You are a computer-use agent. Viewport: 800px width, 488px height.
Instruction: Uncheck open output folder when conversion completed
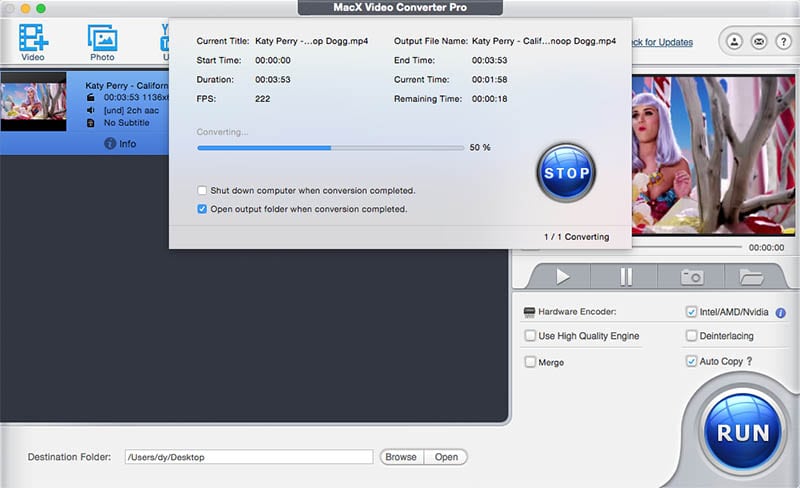[202, 209]
